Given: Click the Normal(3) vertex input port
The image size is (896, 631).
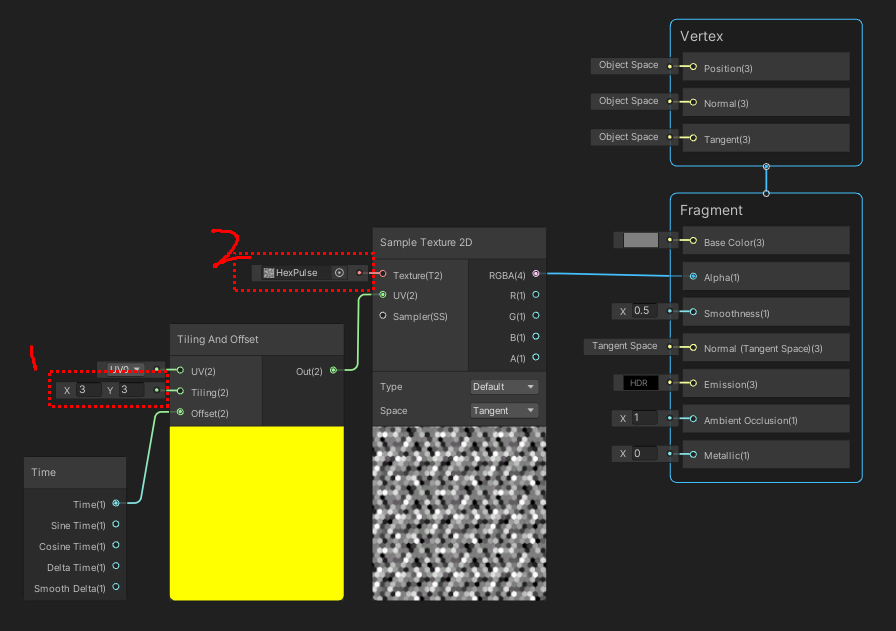Looking at the screenshot, I should click(x=693, y=102).
